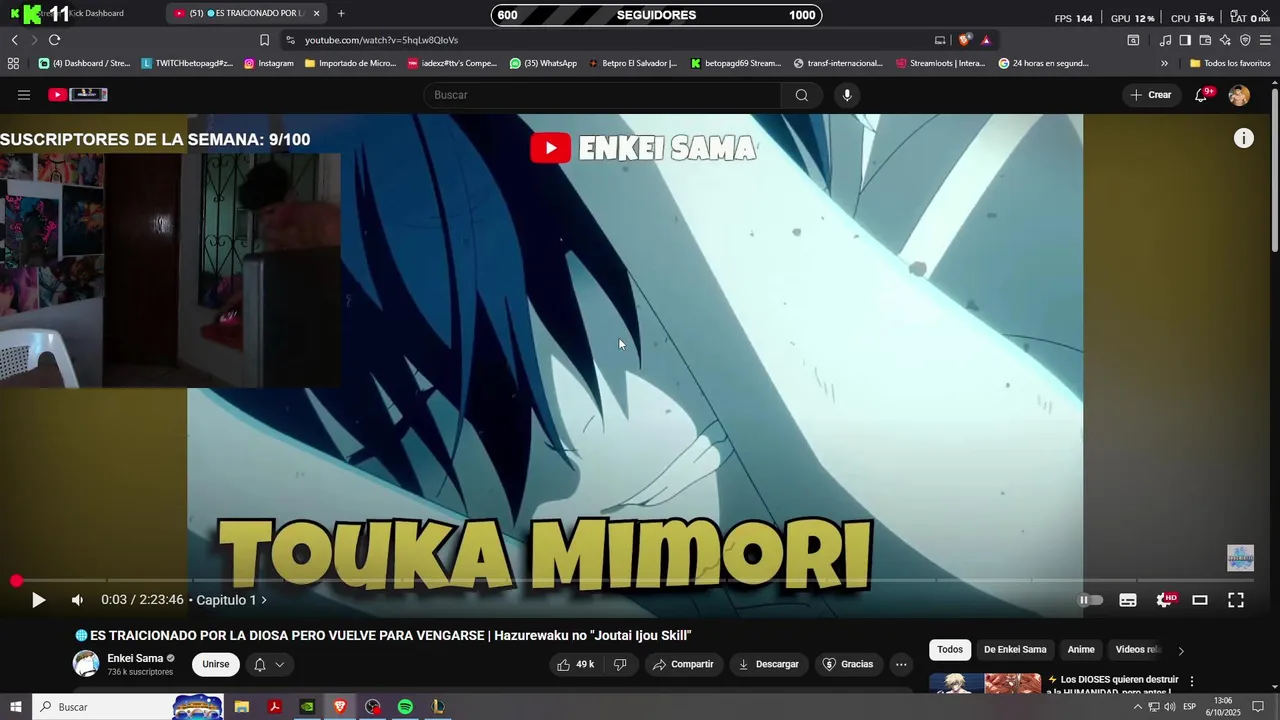Screen dimensions: 1280x720
Task: Open the YouTube account avatar menu
Action: pos(1239,95)
